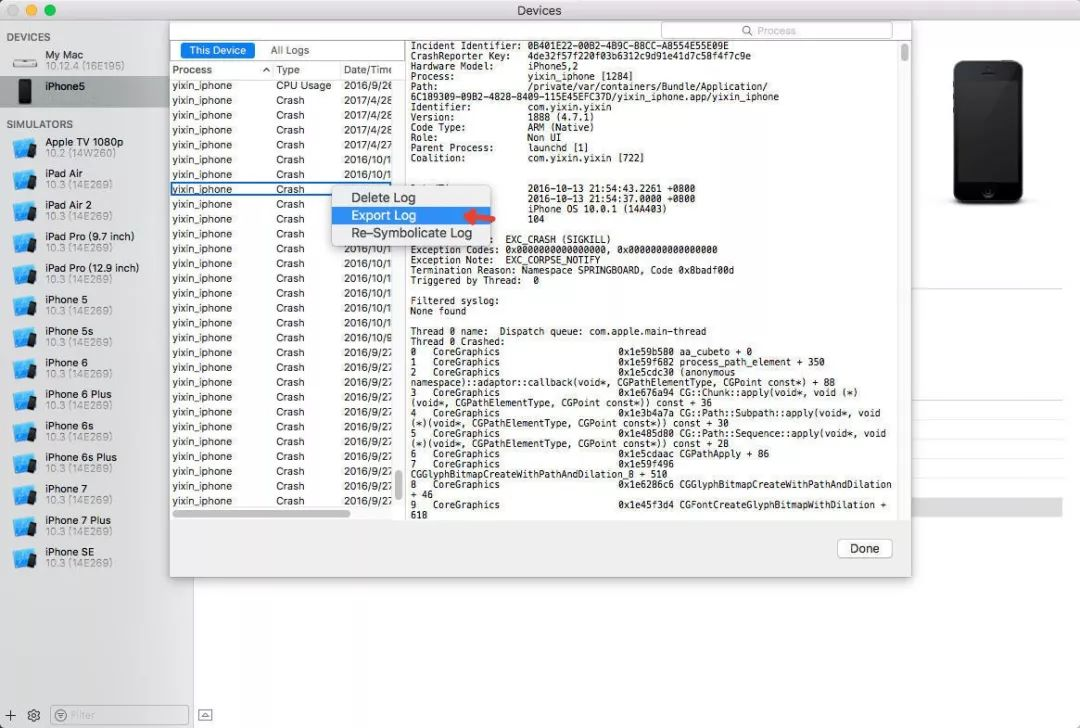
Task: Click the iPhone 6 Plus simulator icon
Action: point(25,400)
